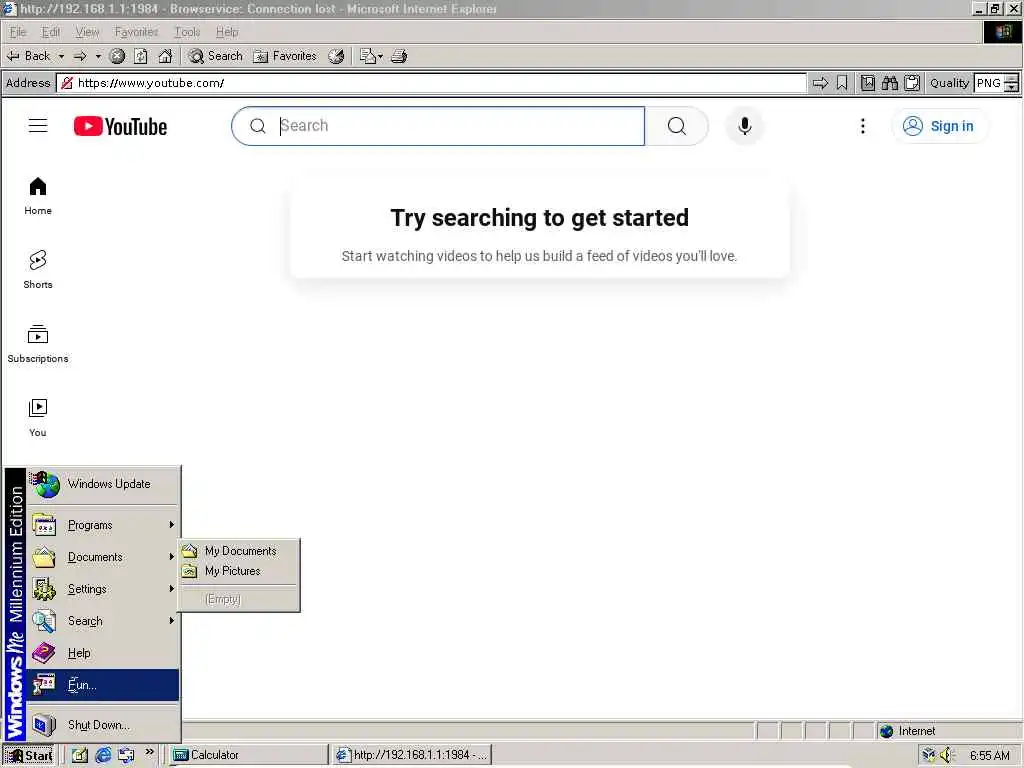1024x768 pixels.
Task: Click the Start button
Action: pyautogui.click(x=29, y=755)
